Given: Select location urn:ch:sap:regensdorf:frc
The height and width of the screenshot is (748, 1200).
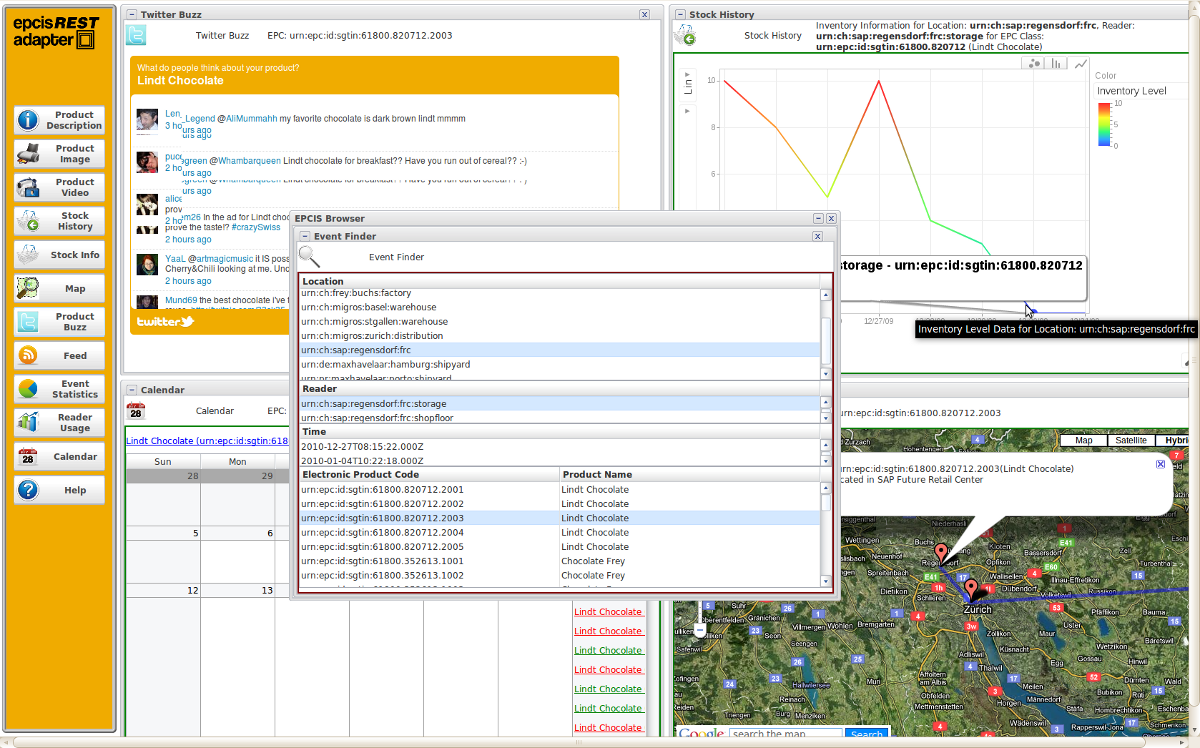Looking at the screenshot, I should tap(560, 350).
